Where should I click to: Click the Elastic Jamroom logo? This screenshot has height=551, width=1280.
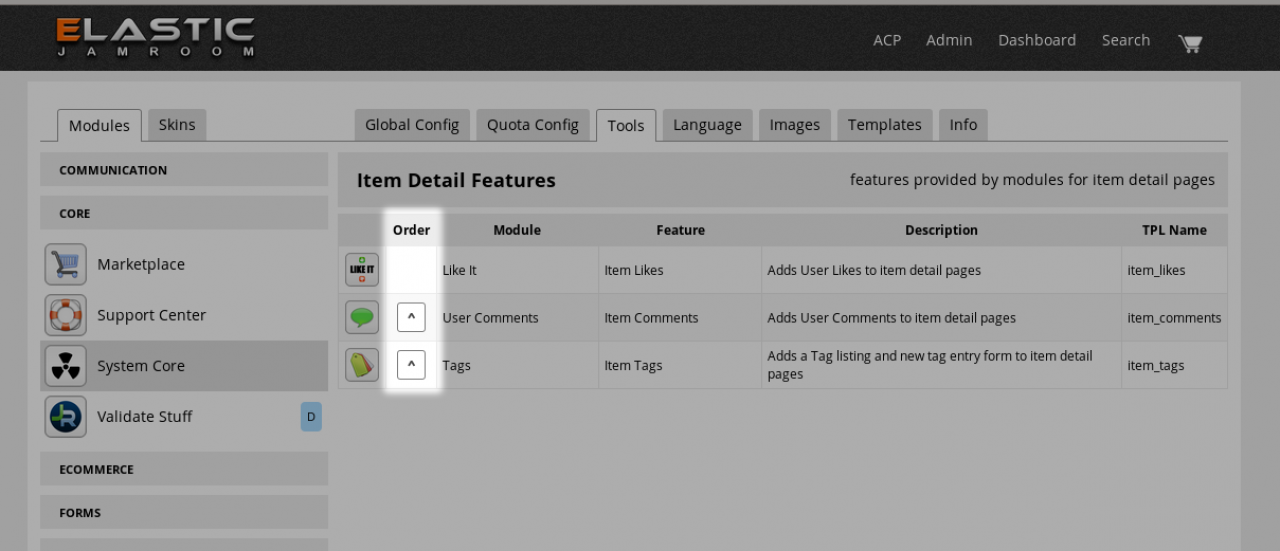tap(155, 37)
